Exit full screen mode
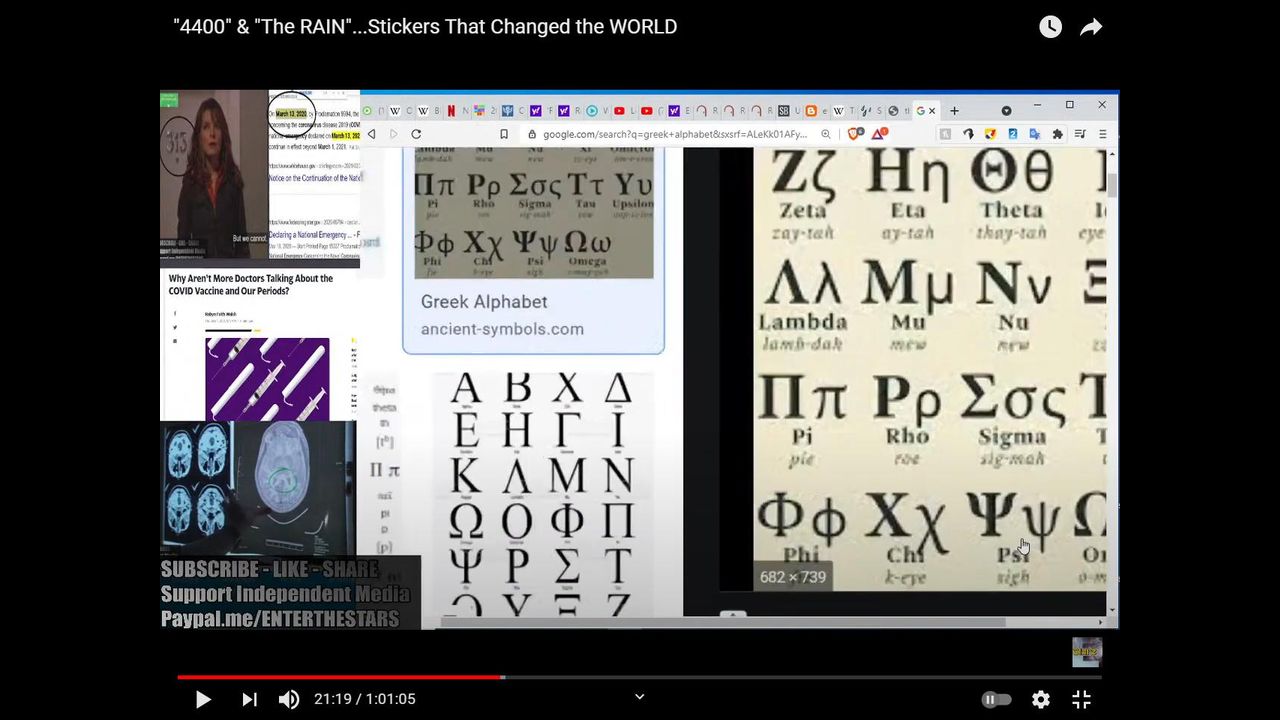Screen dimensions: 1280x720 [1082, 699]
